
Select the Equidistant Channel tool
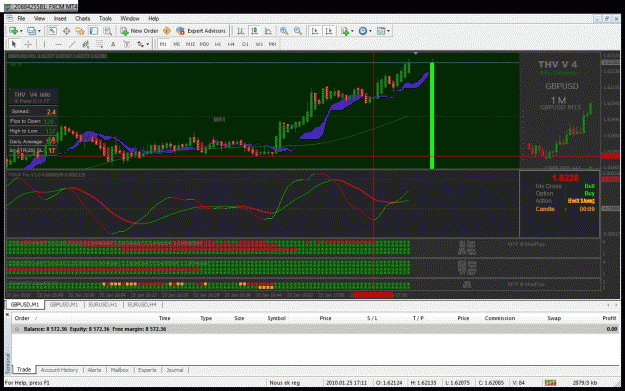[x=85, y=44]
